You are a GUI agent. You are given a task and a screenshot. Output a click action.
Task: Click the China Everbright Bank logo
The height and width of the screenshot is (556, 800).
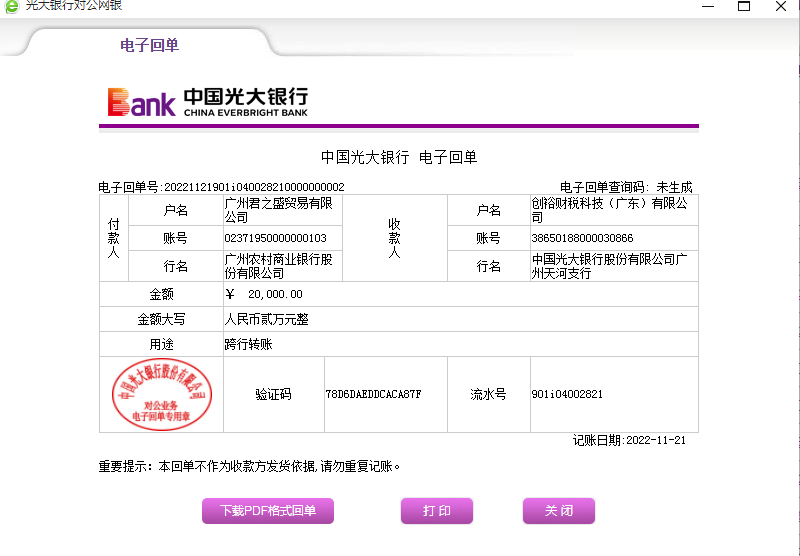[208, 102]
